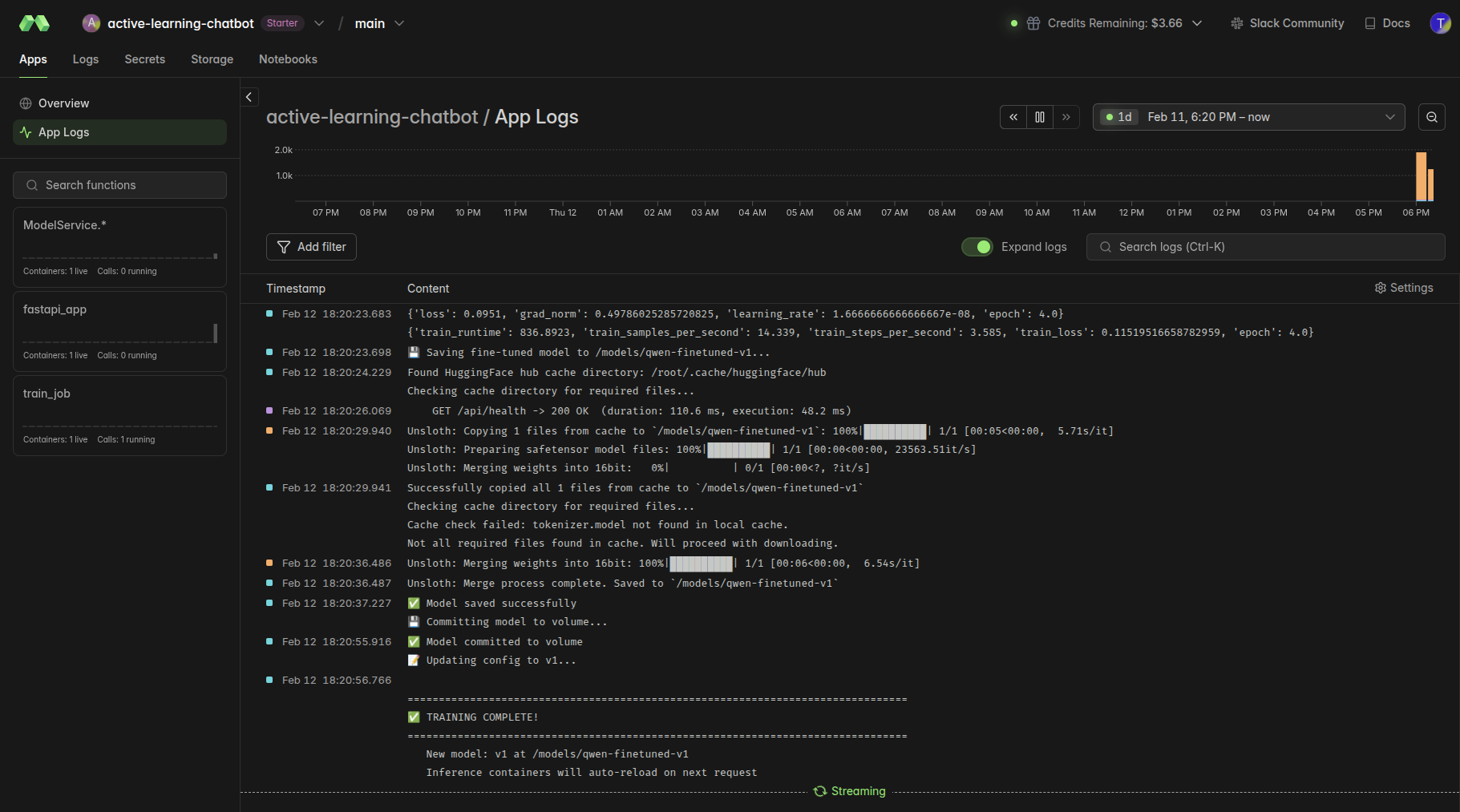Jump back in time with double-left arrows
This screenshot has width=1460, height=812.
1013,117
